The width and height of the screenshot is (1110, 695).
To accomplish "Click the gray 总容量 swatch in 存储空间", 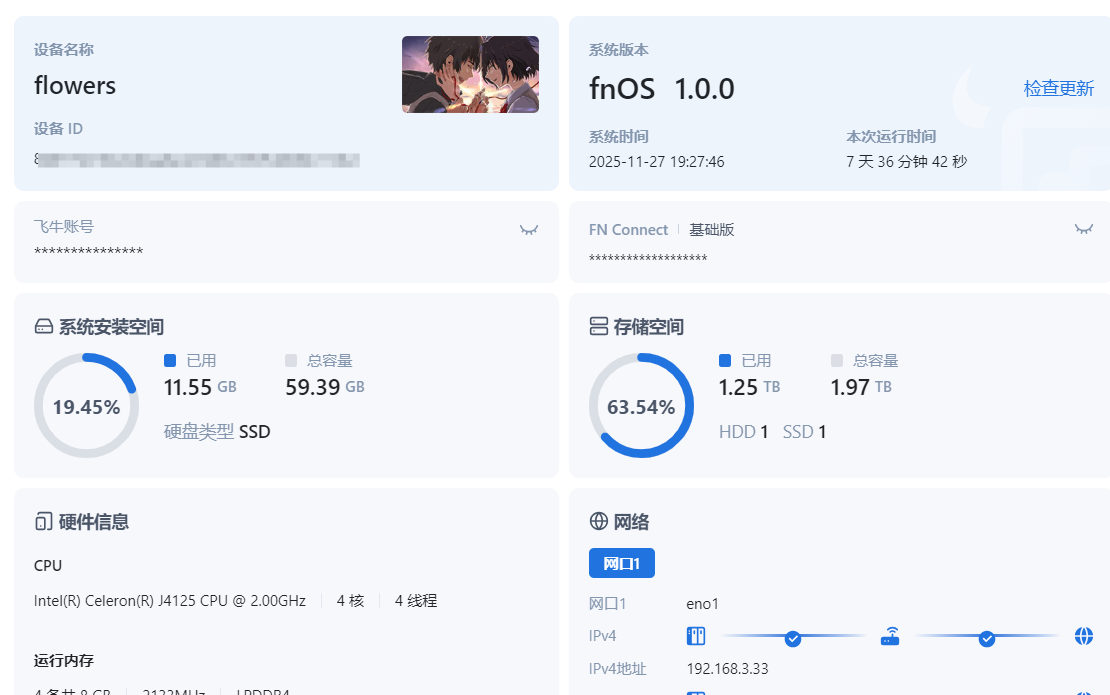I will (x=837, y=361).
